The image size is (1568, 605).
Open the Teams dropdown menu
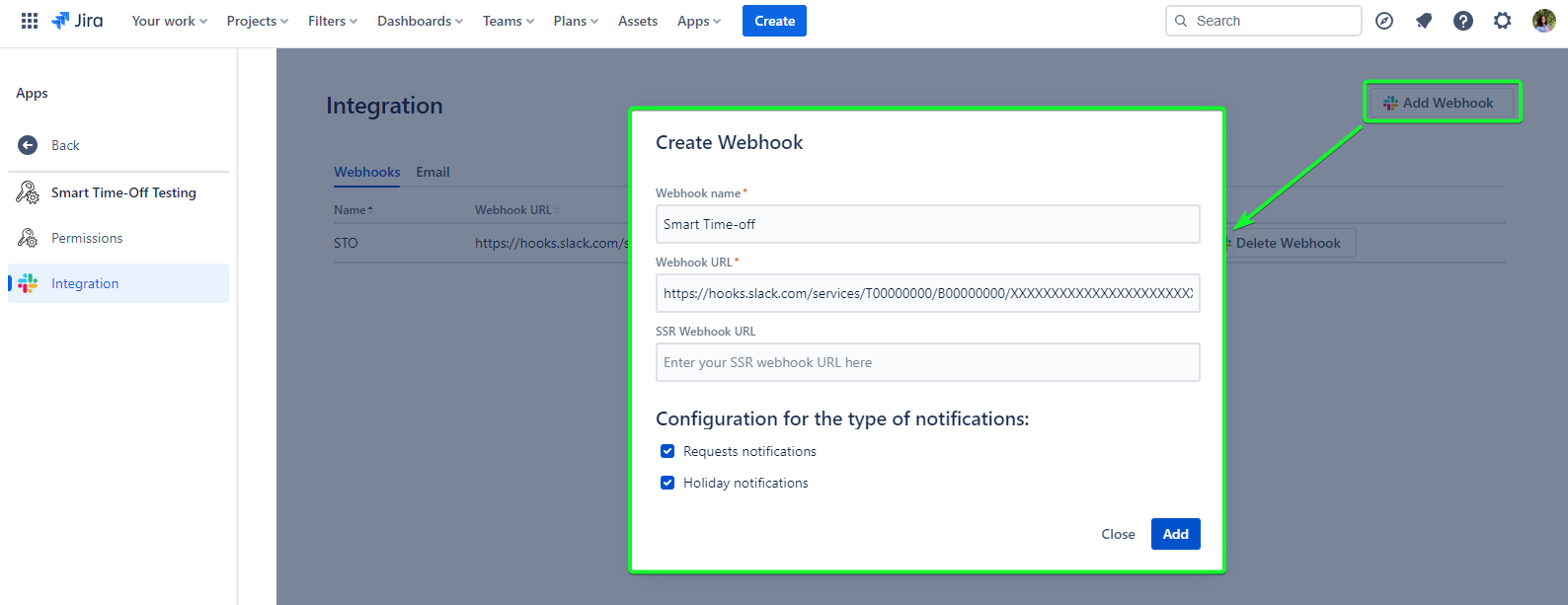point(508,21)
